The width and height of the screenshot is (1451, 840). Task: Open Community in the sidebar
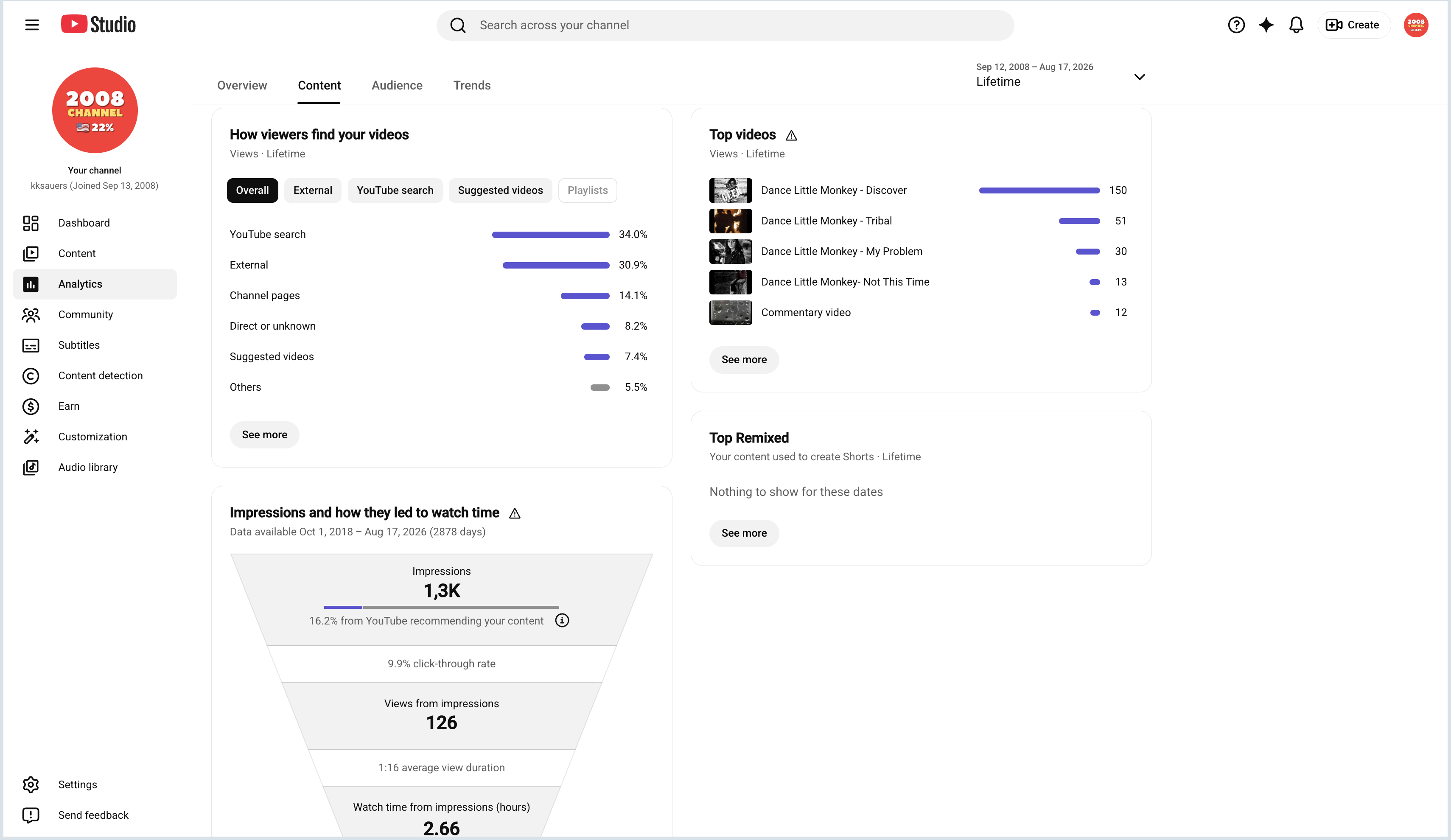coord(95,314)
